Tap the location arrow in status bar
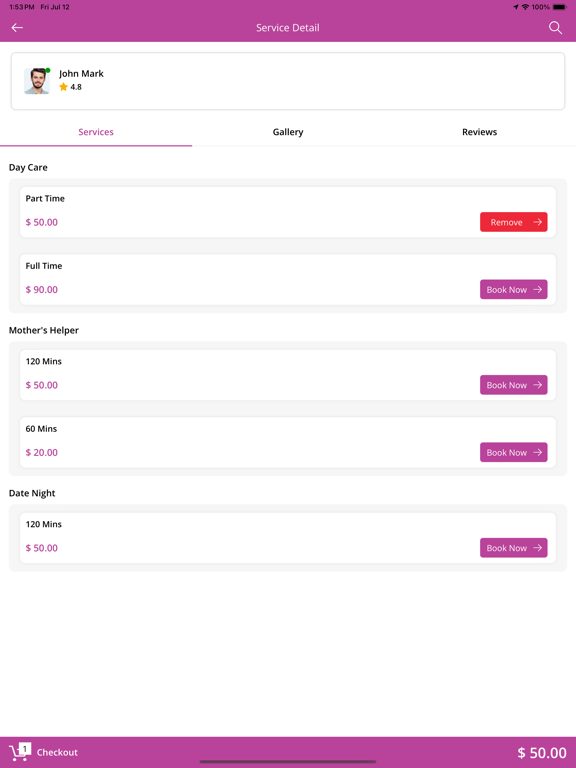This screenshot has width=576, height=768. (516, 7)
